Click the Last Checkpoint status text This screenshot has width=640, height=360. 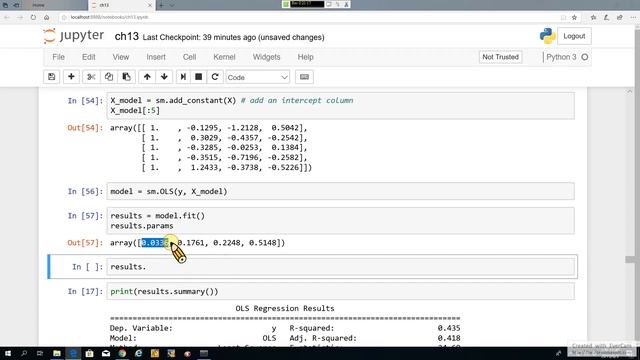pyautogui.click(x=233, y=37)
